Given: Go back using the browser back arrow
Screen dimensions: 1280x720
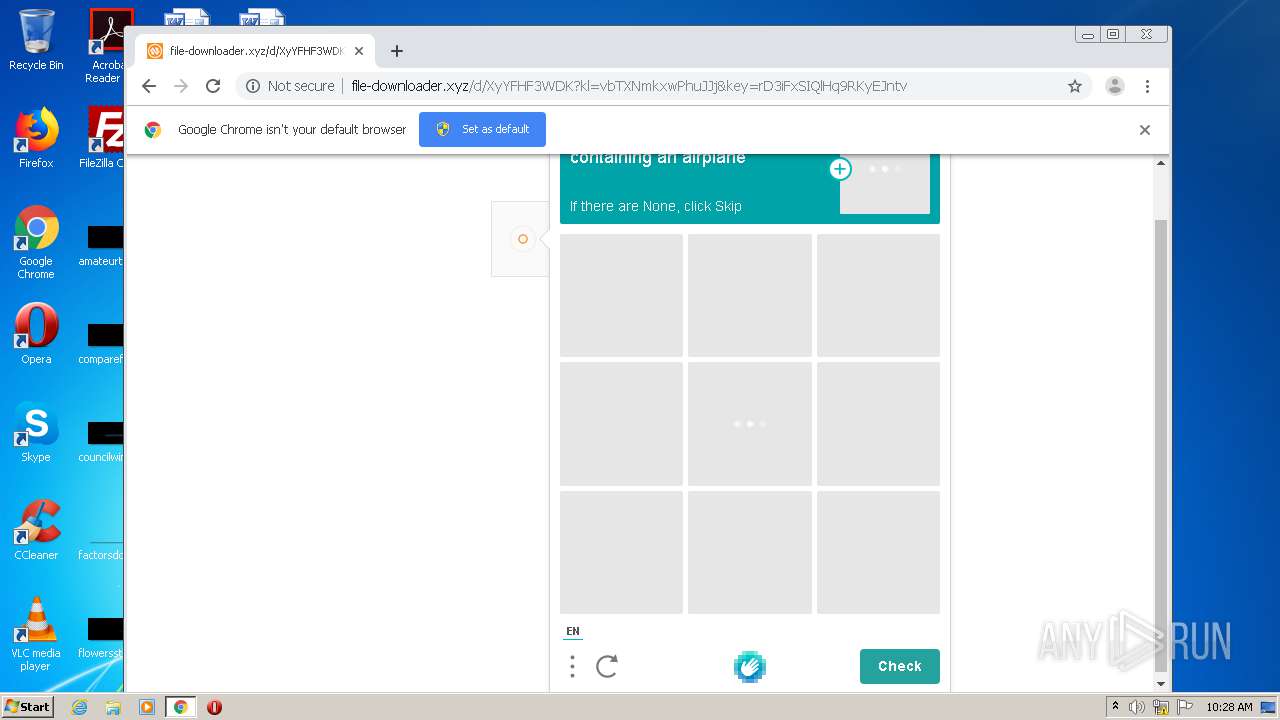Looking at the screenshot, I should pyautogui.click(x=149, y=86).
